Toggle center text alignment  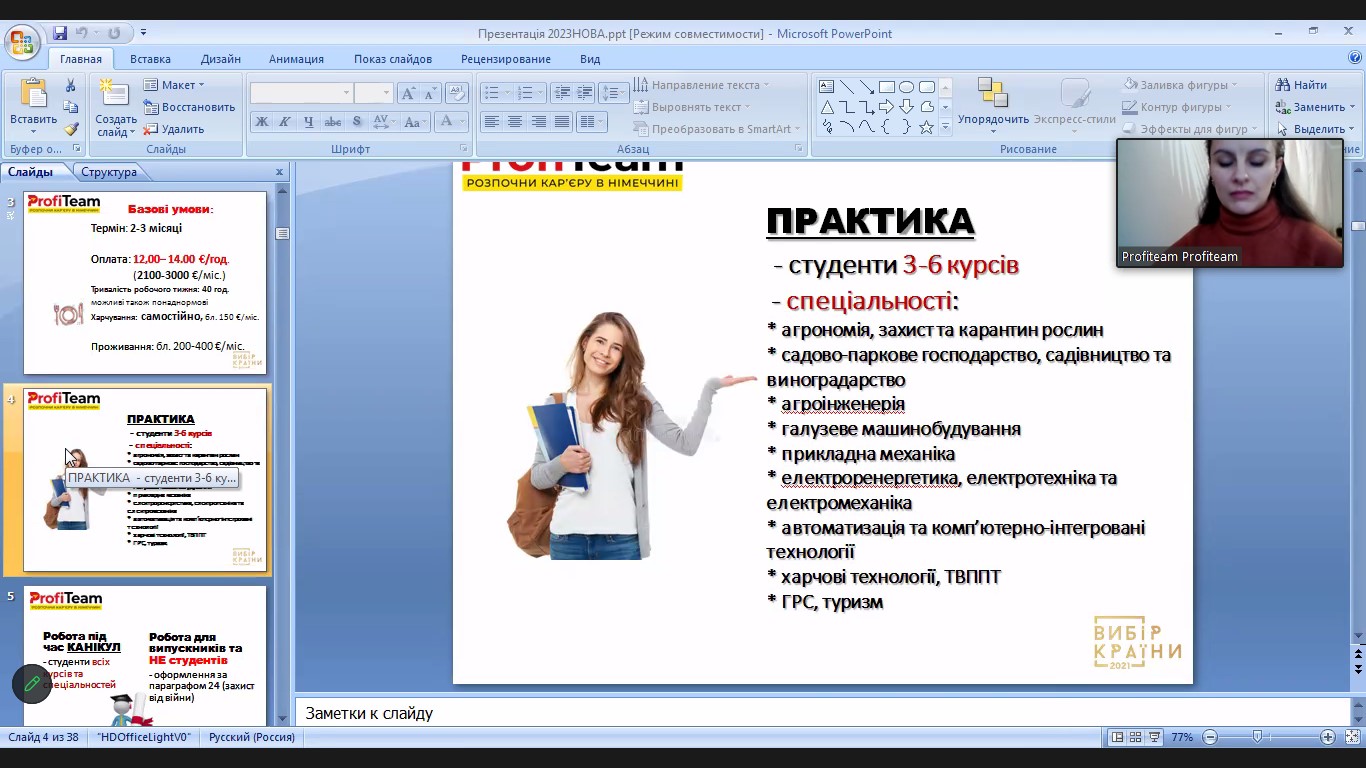click(x=515, y=122)
